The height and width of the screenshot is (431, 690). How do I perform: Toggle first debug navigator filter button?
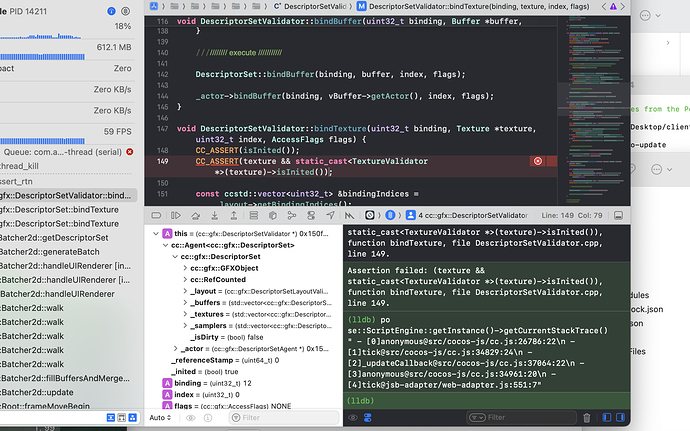tap(111, 417)
